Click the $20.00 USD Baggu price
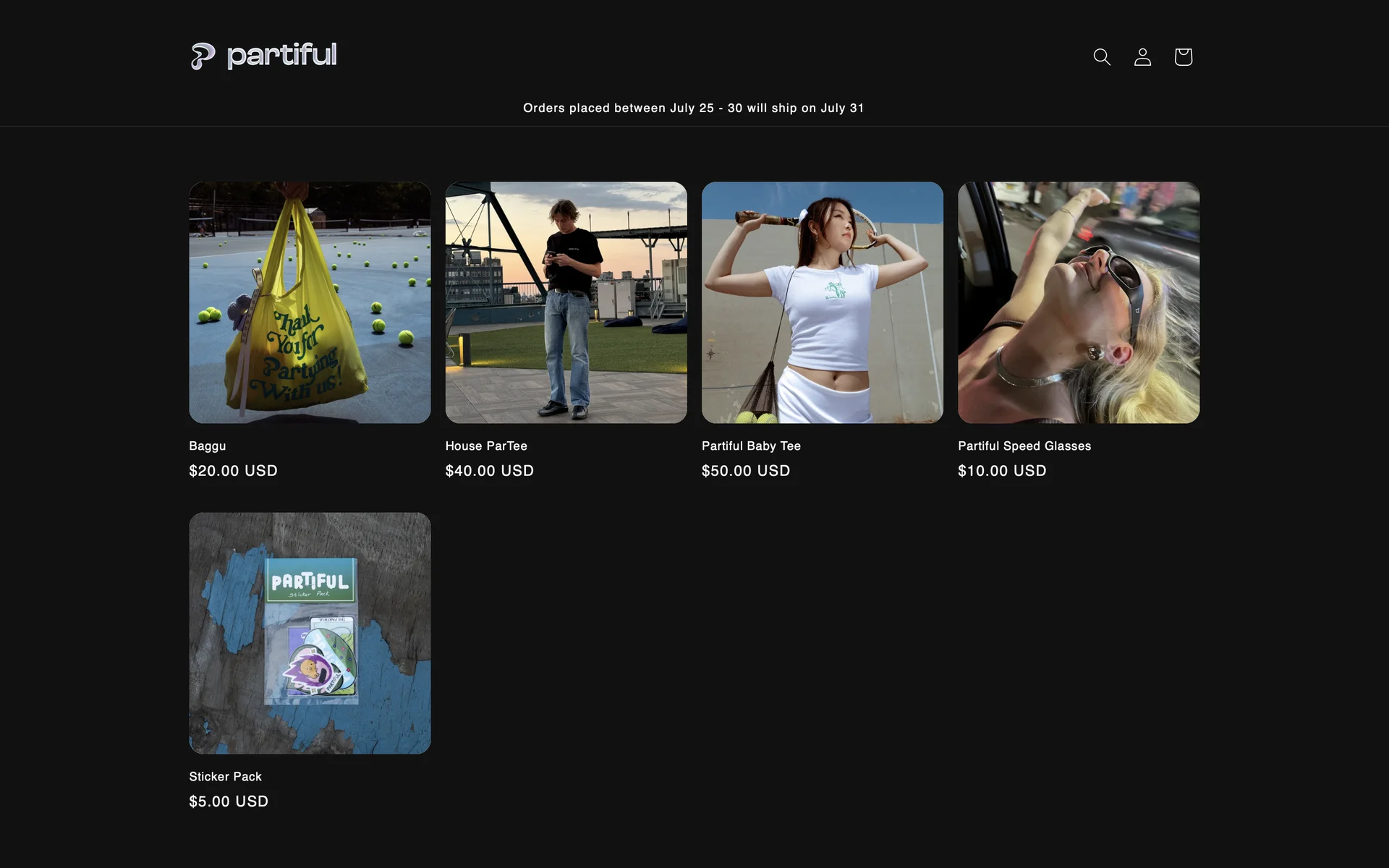The width and height of the screenshot is (1389, 868). pos(233,471)
